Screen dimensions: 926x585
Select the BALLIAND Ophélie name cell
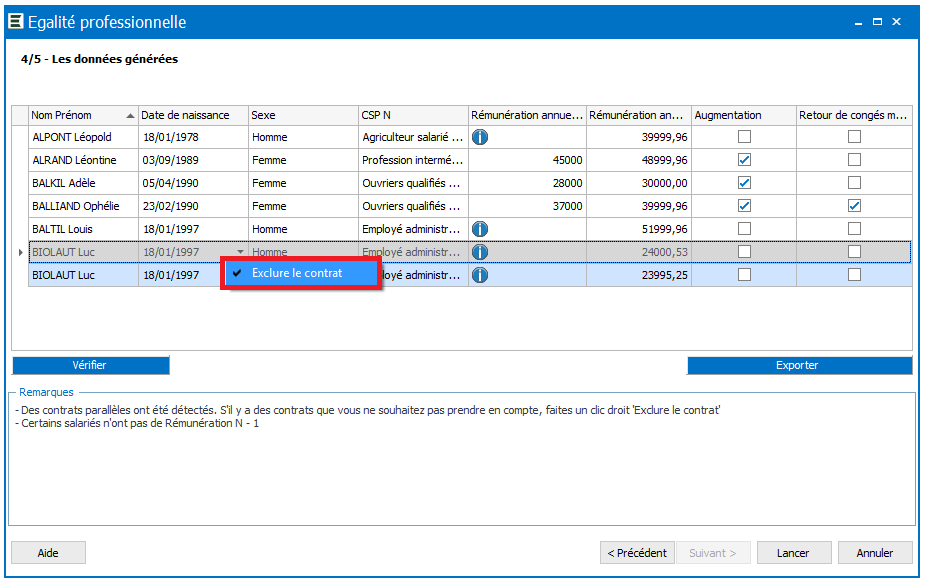83,206
